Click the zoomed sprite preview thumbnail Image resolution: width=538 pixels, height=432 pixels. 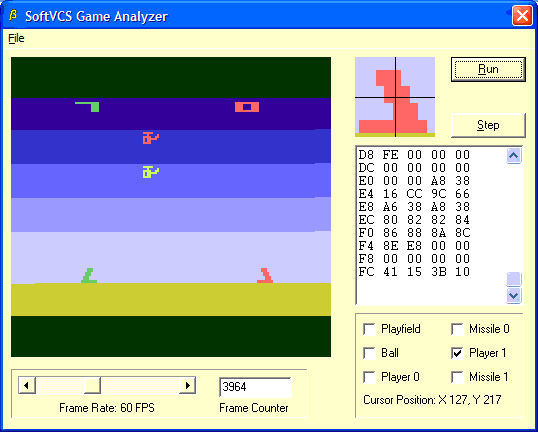pos(395,97)
